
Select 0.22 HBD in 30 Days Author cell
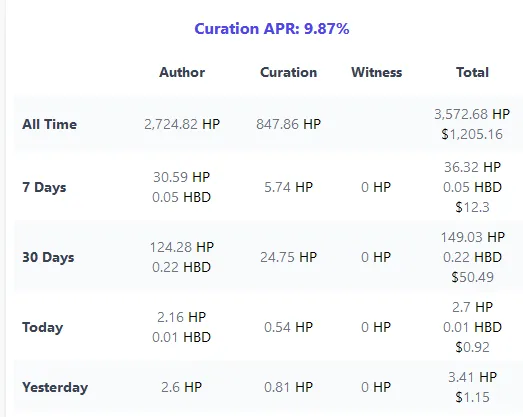tap(181, 267)
